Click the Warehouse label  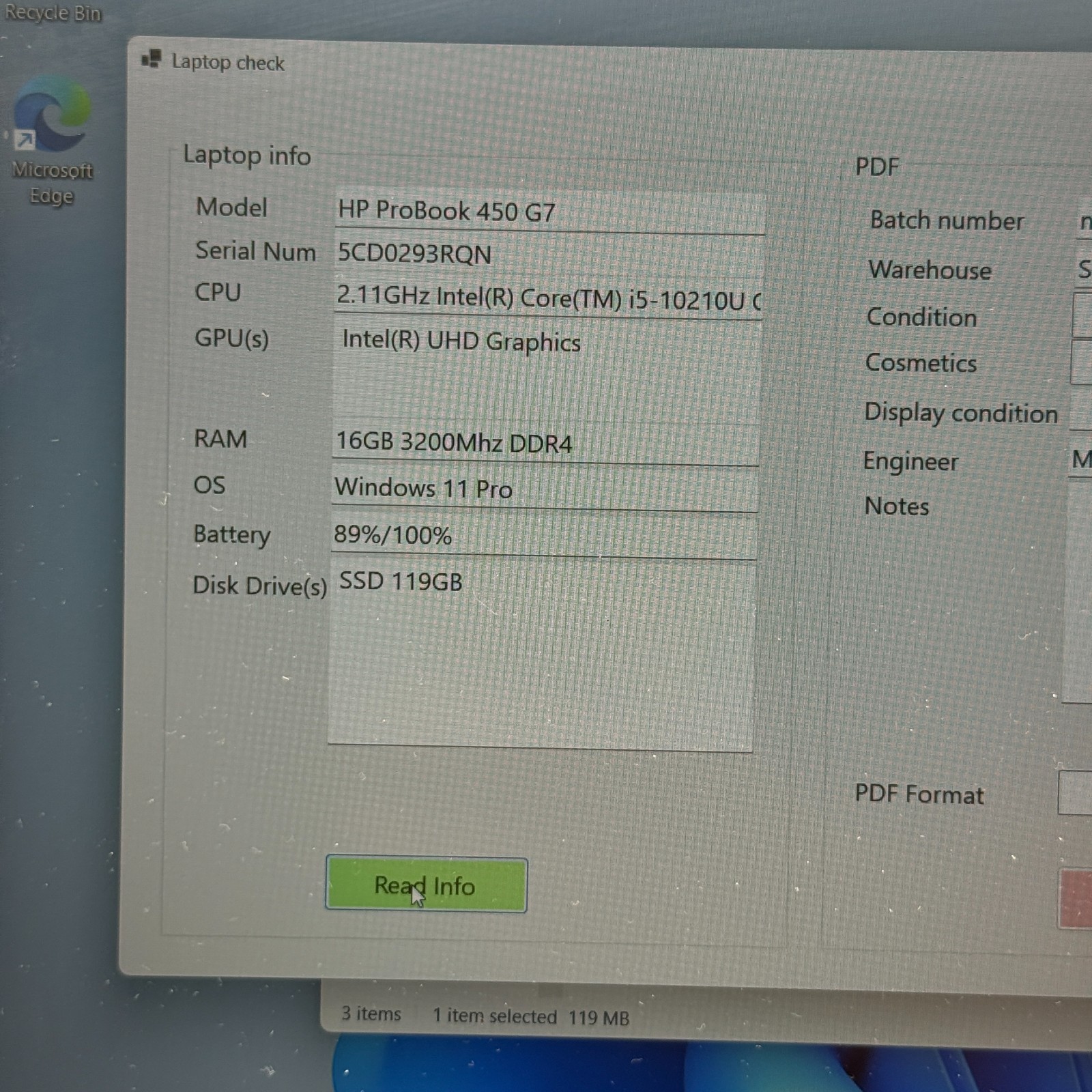930,270
